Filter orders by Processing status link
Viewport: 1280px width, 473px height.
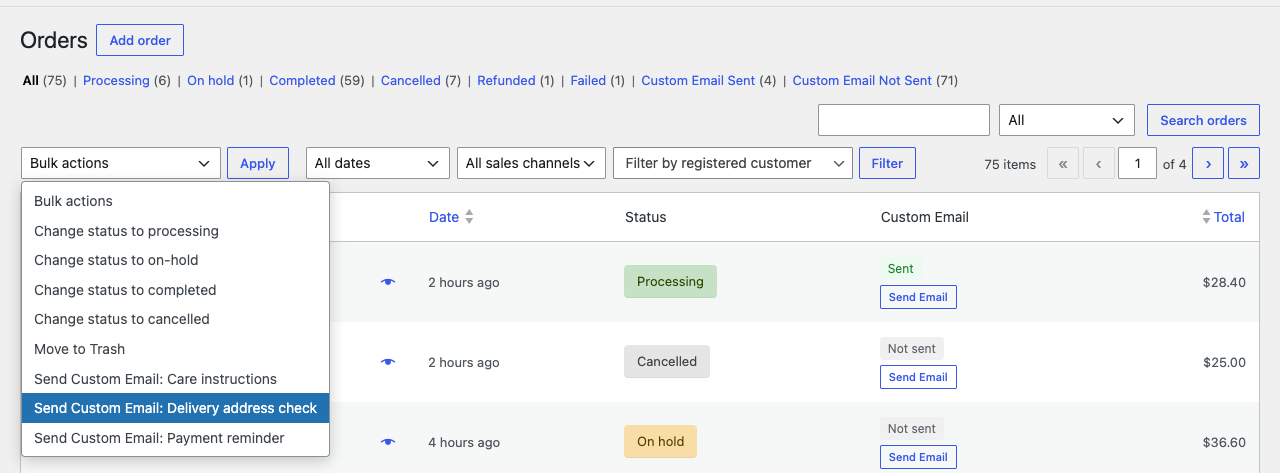(x=116, y=80)
